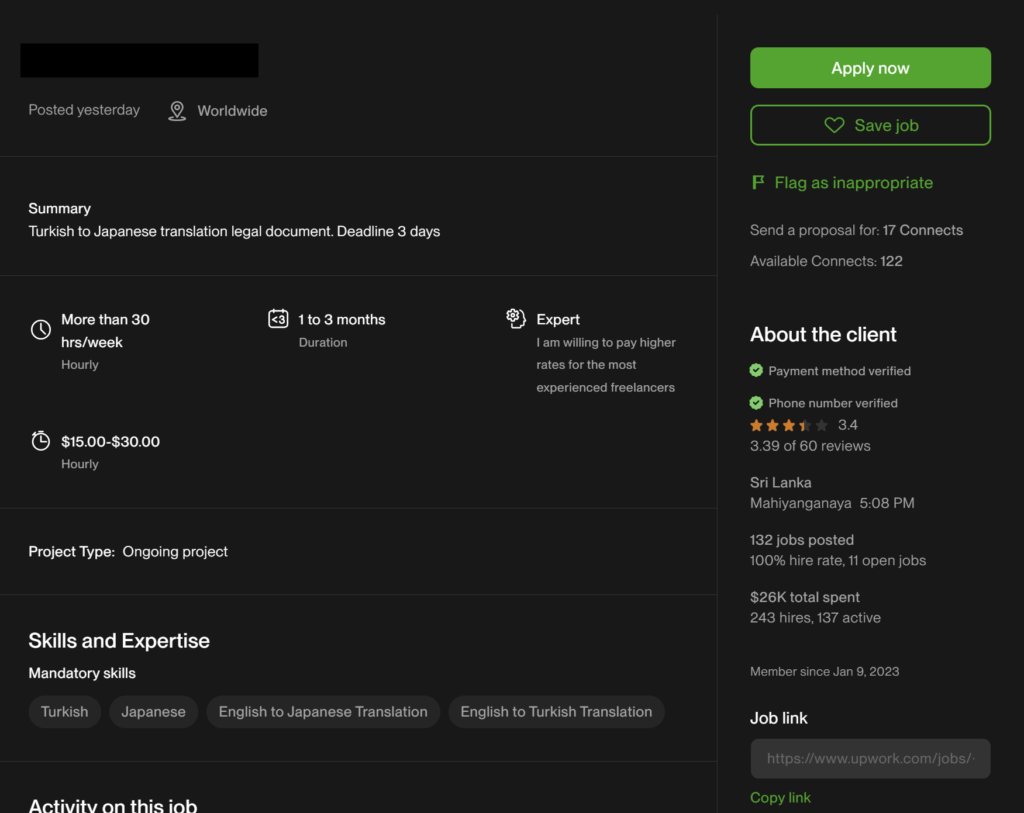Screen dimensions: 1024x813
Task: Click the Payment method verified checkmark icon
Action: (x=757, y=371)
